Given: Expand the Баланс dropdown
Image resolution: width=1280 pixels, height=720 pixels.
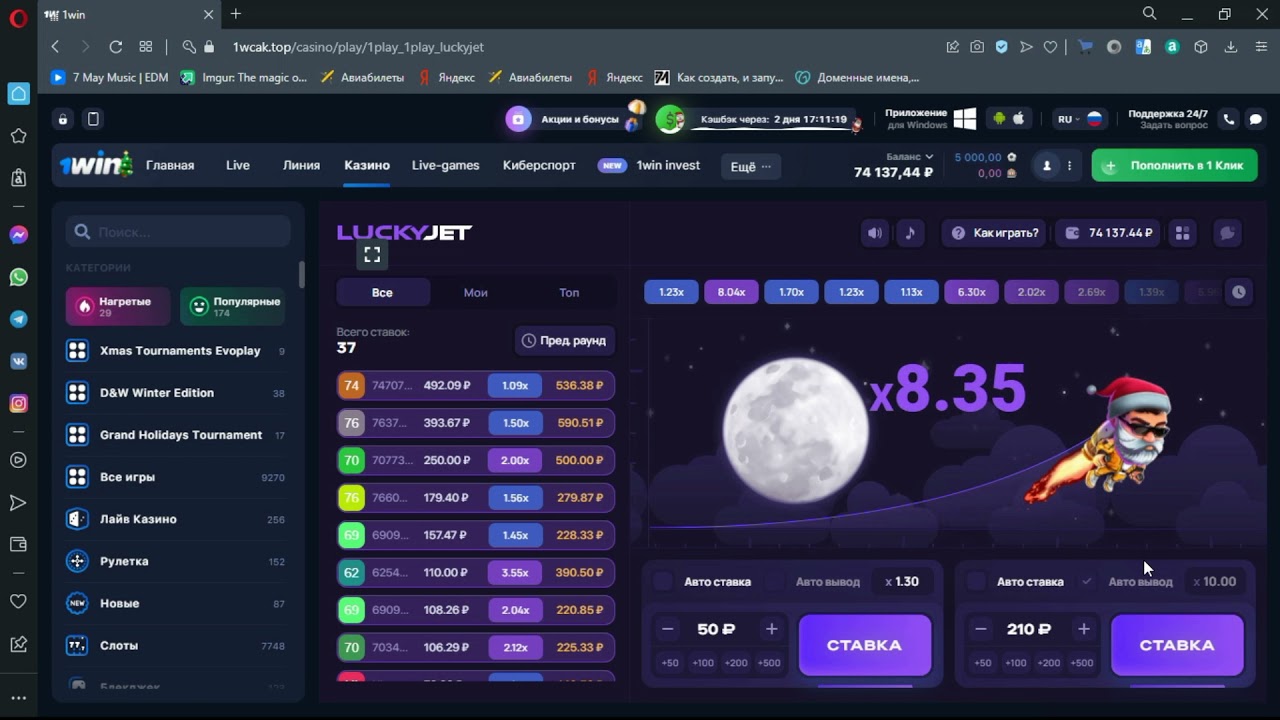Looking at the screenshot, I should point(910,157).
